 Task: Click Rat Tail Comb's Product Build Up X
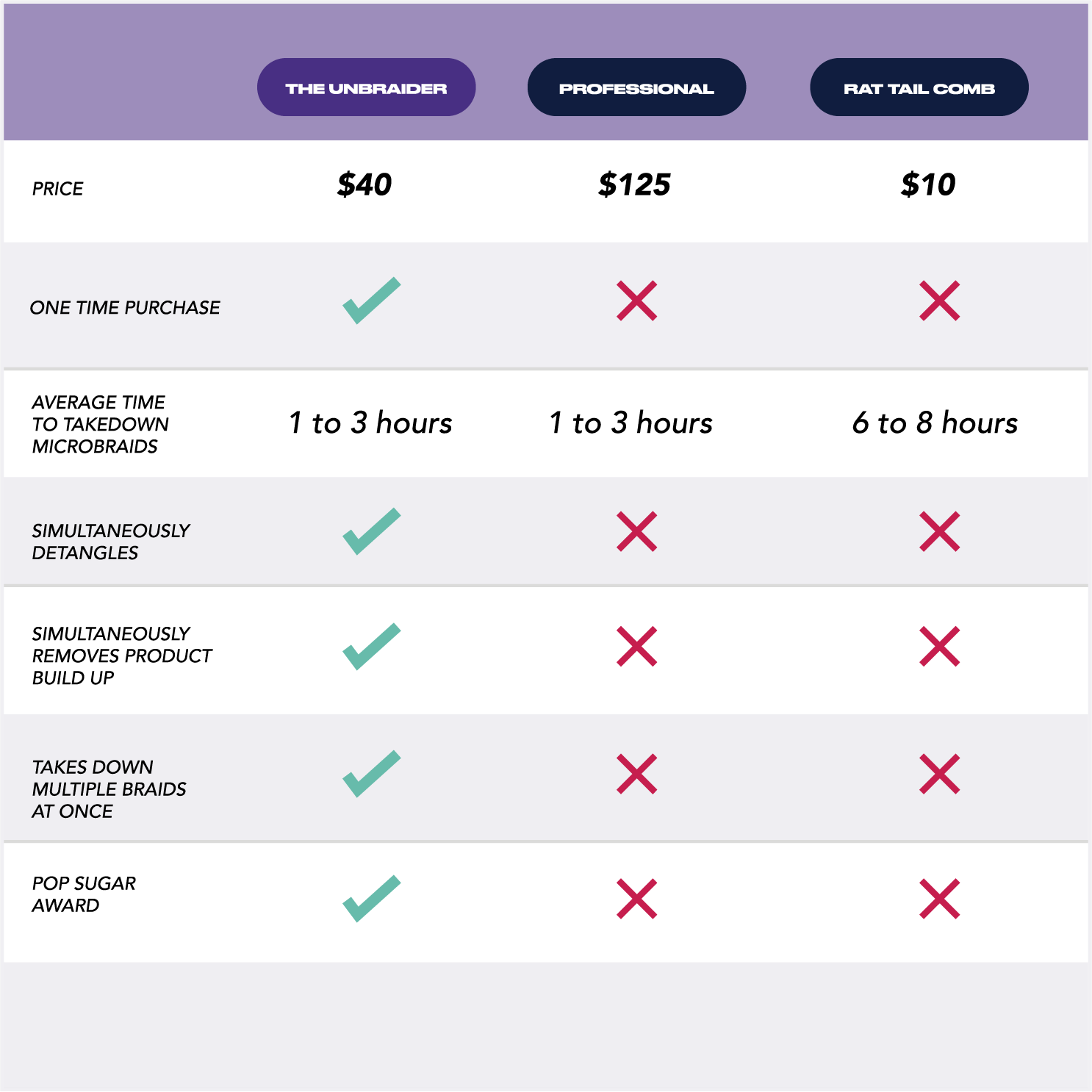[939, 647]
